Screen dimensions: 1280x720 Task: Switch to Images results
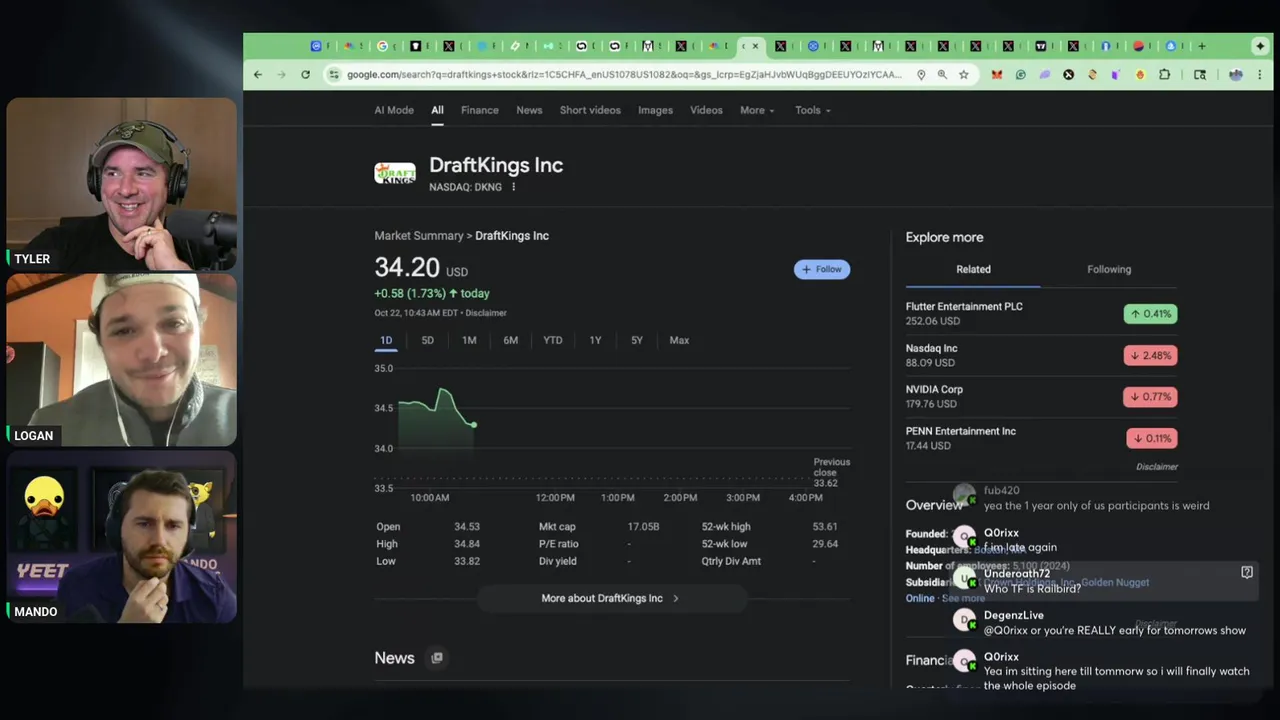(x=655, y=110)
